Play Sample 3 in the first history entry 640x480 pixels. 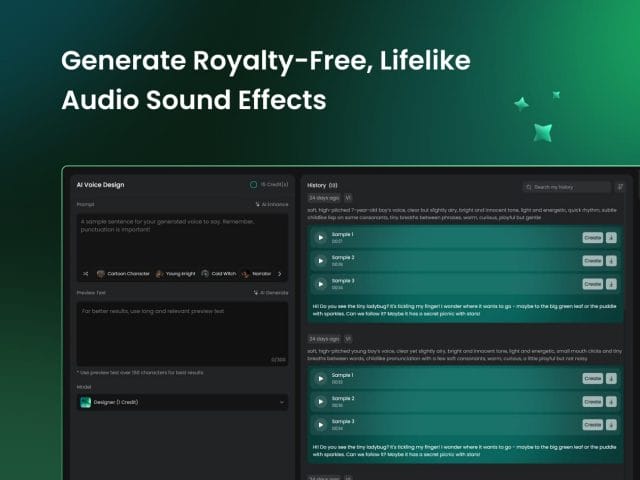pos(320,284)
